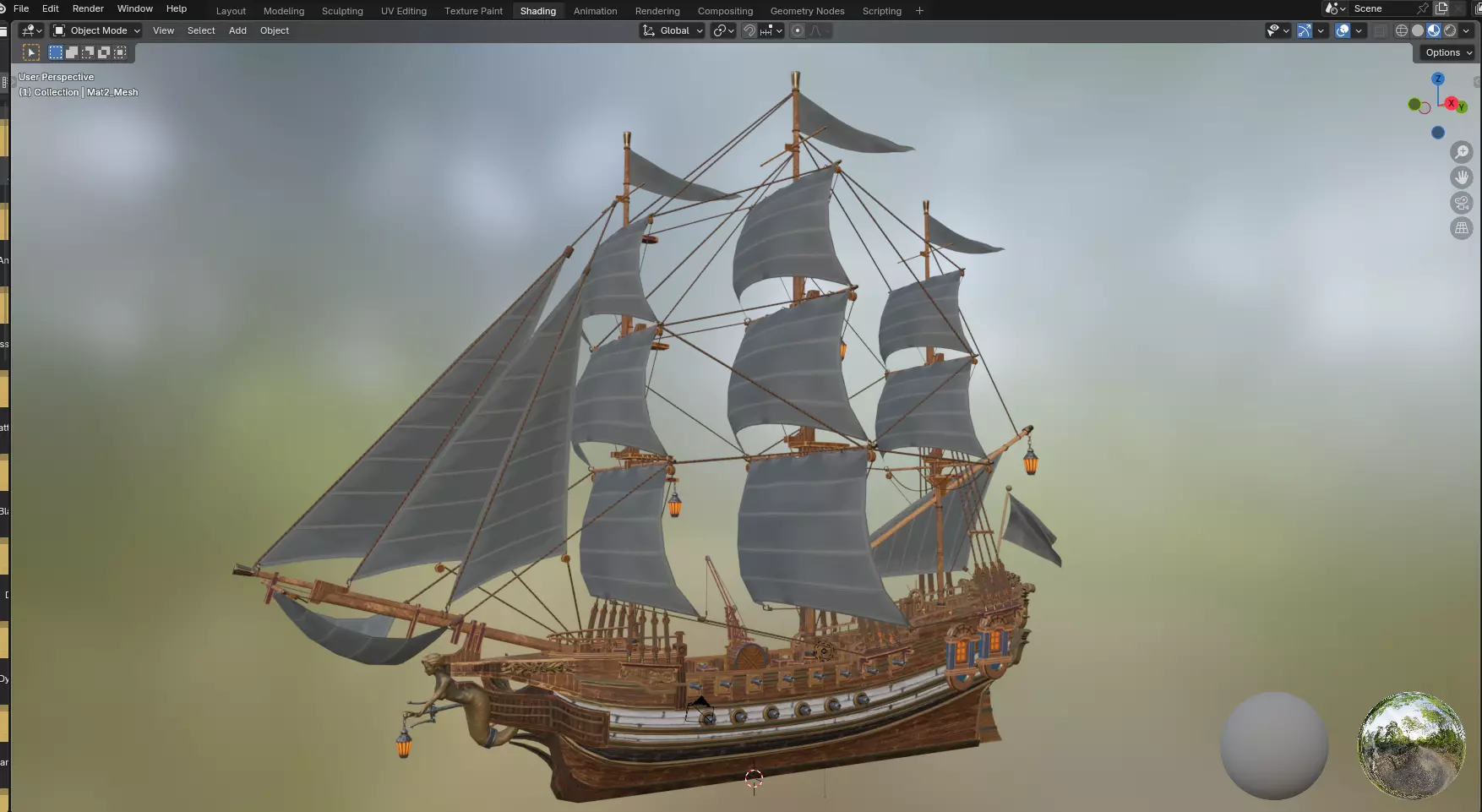Set selection mode to subtract selection
Image resolution: width=1482 pixels, height=812 pixels.
tap(88, 52)
